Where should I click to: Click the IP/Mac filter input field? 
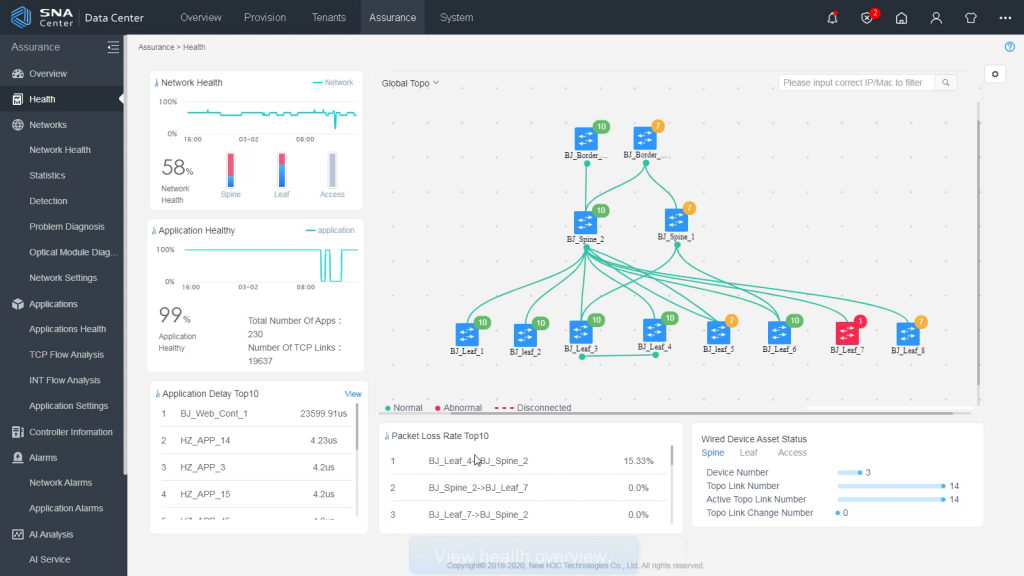856,83
